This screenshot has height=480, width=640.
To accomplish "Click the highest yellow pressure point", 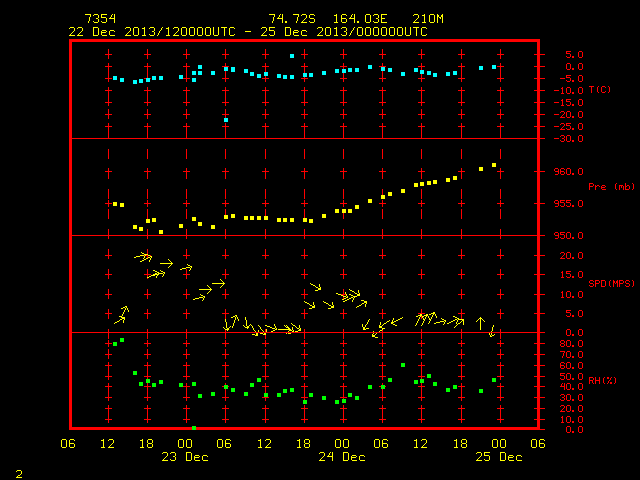I will tap(494, 165).
